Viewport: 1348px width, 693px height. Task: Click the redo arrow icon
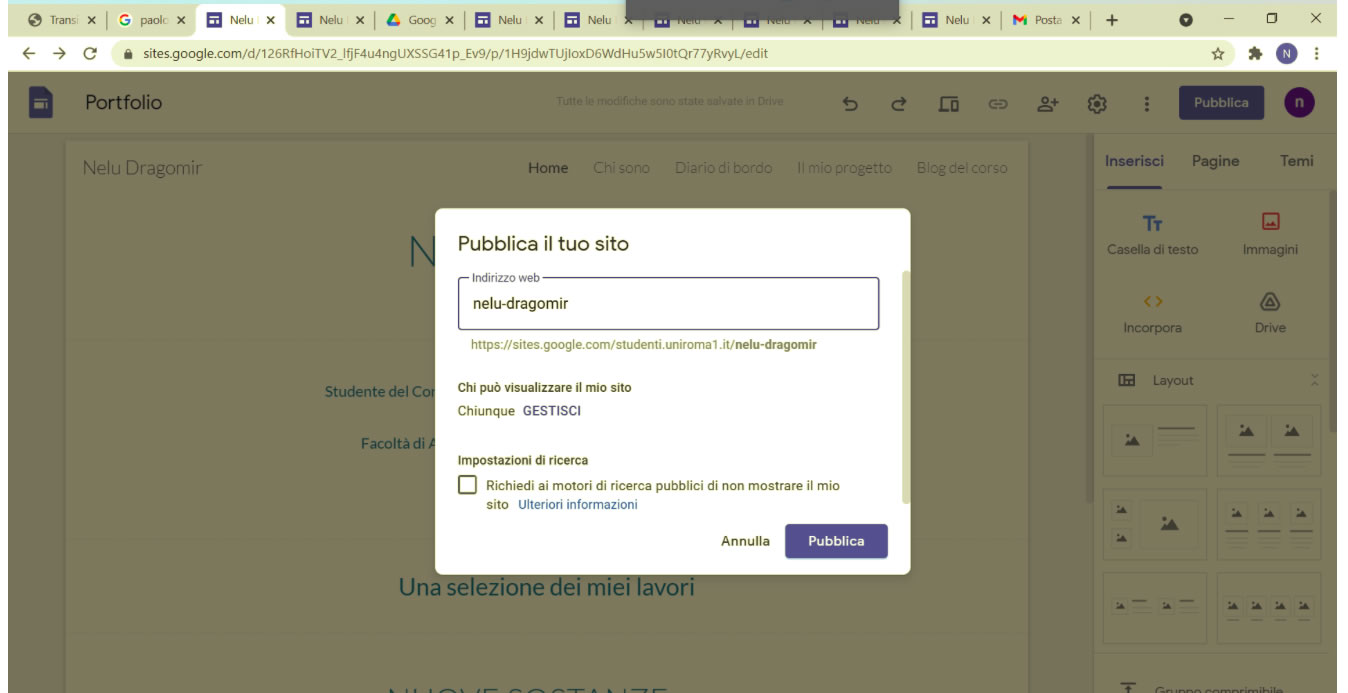pyautogui.click(x=898, y=103)
